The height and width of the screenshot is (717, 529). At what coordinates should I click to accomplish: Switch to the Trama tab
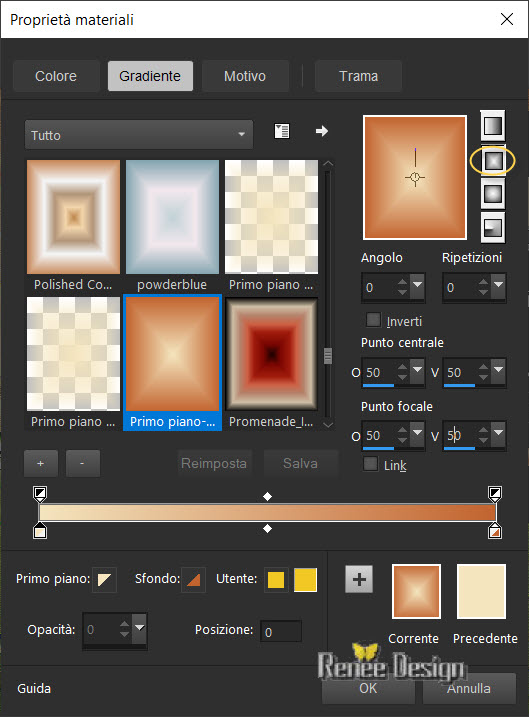358,76
